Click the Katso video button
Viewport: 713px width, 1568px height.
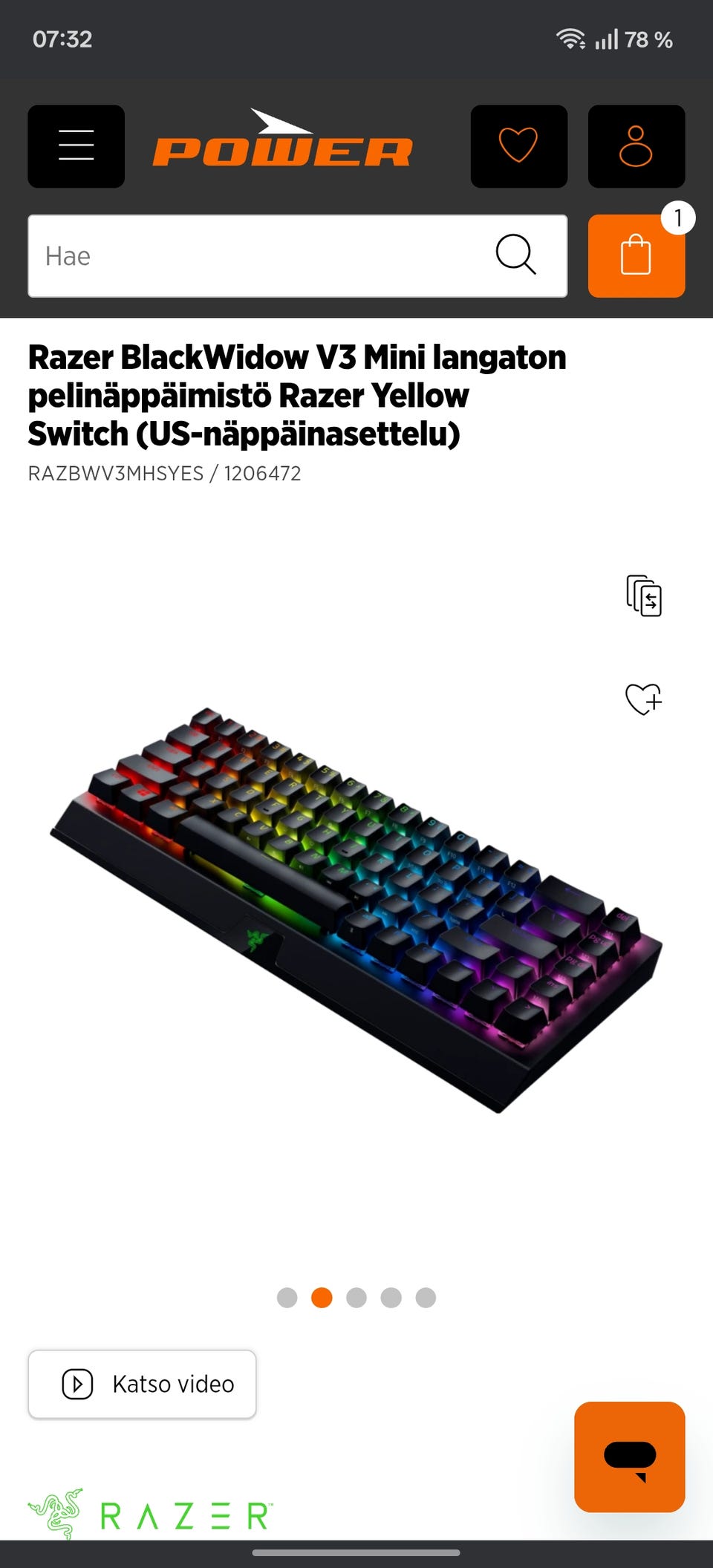click(x=142, y=1384)
